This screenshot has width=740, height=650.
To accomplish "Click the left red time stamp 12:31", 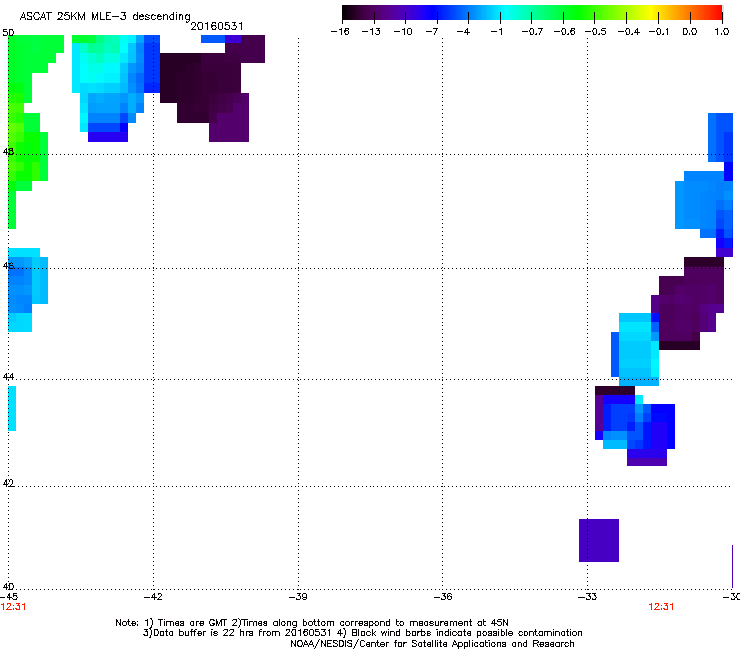I will click(13, 607).
